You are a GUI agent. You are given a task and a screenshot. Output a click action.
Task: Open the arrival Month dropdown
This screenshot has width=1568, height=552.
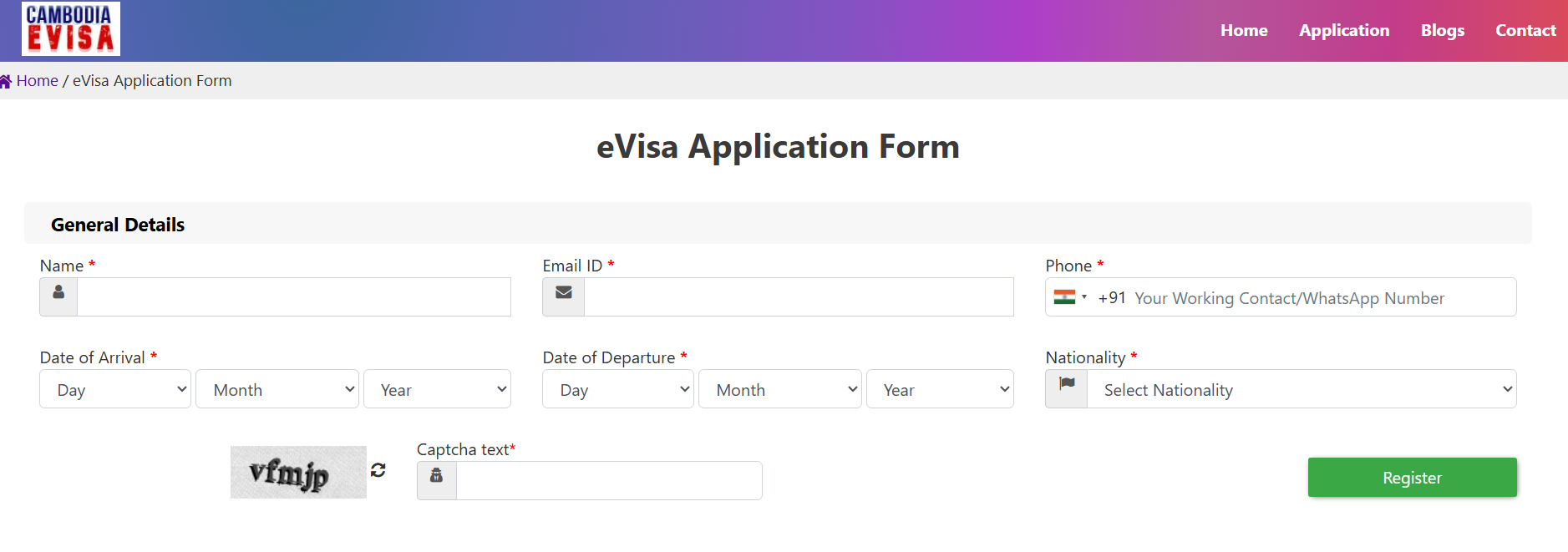277,389
